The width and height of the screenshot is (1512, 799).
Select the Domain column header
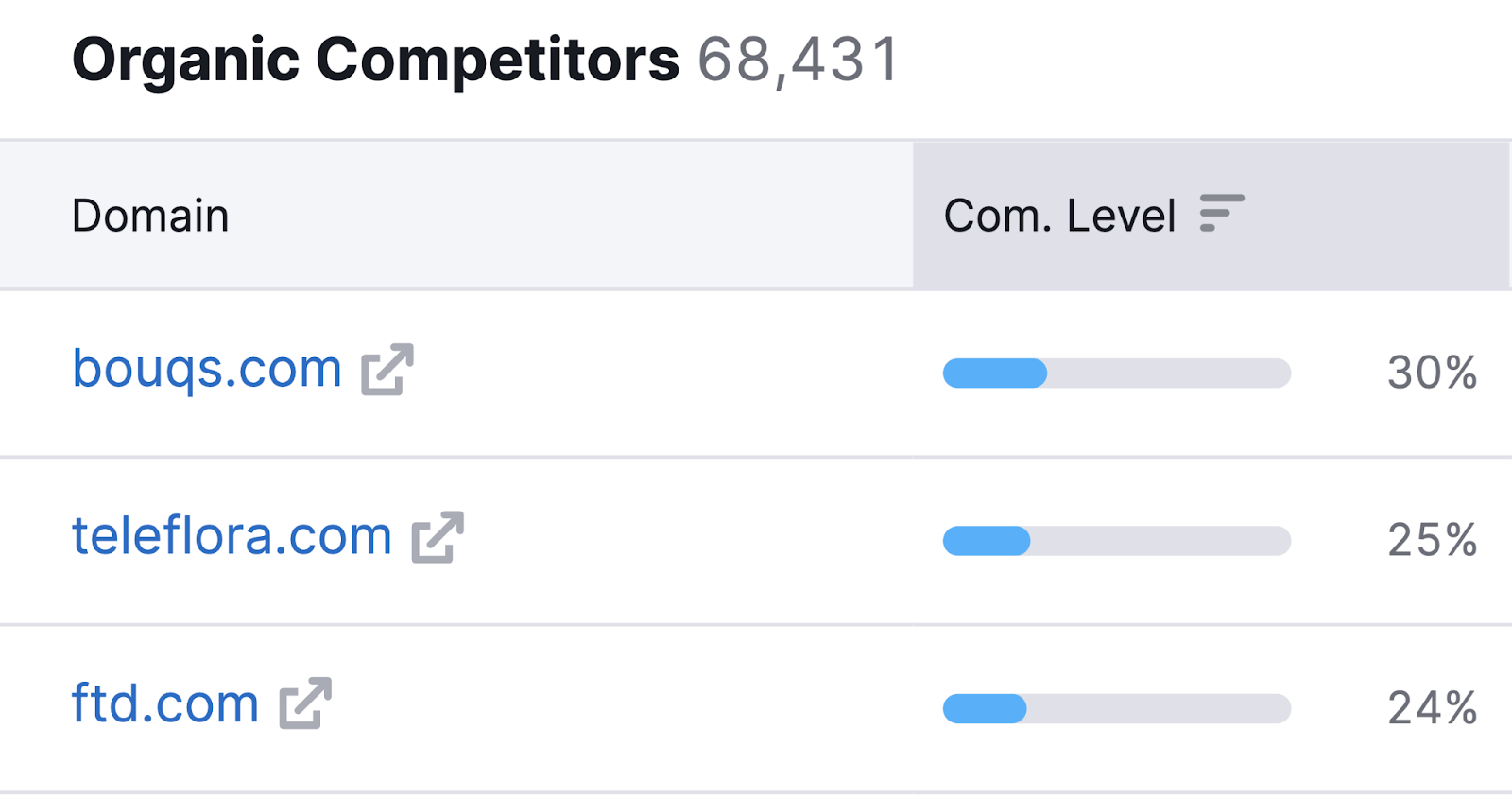coord(456,216)
